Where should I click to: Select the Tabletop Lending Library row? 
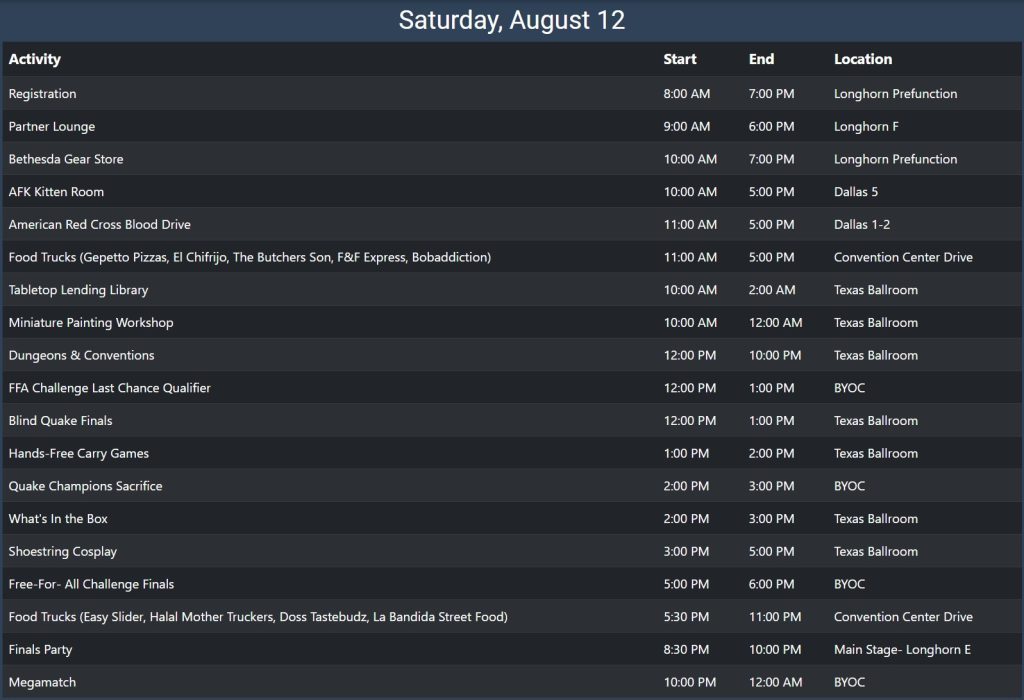click(x=512, y=289)
